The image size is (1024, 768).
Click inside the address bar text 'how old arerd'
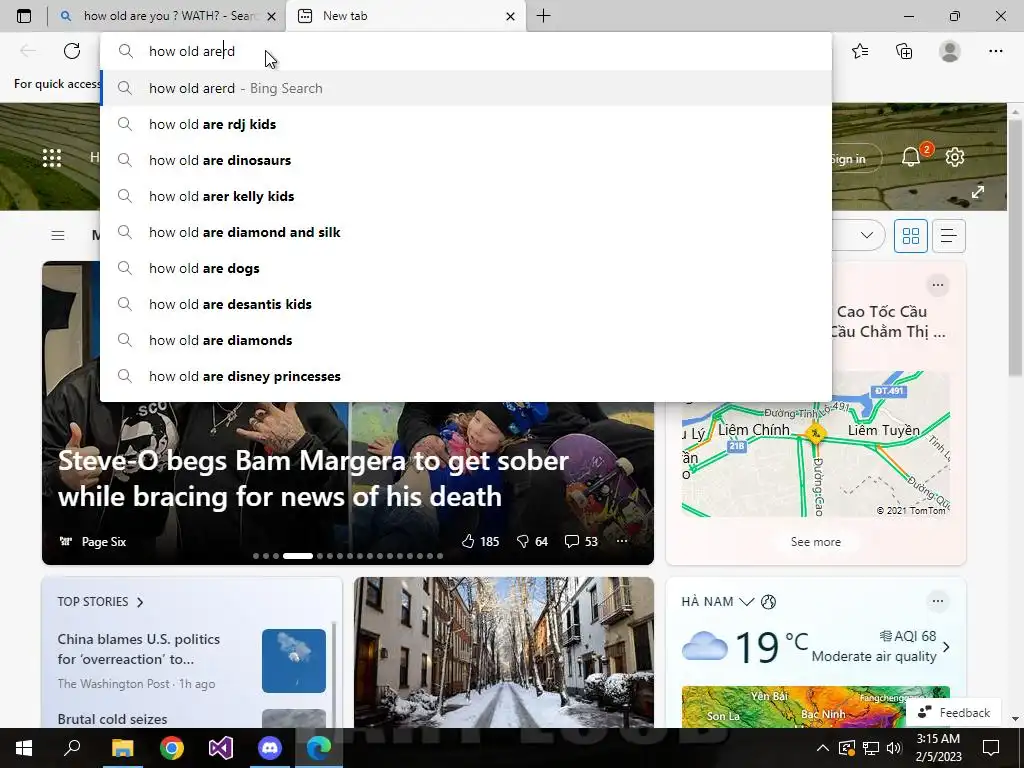tap(191, 51)
